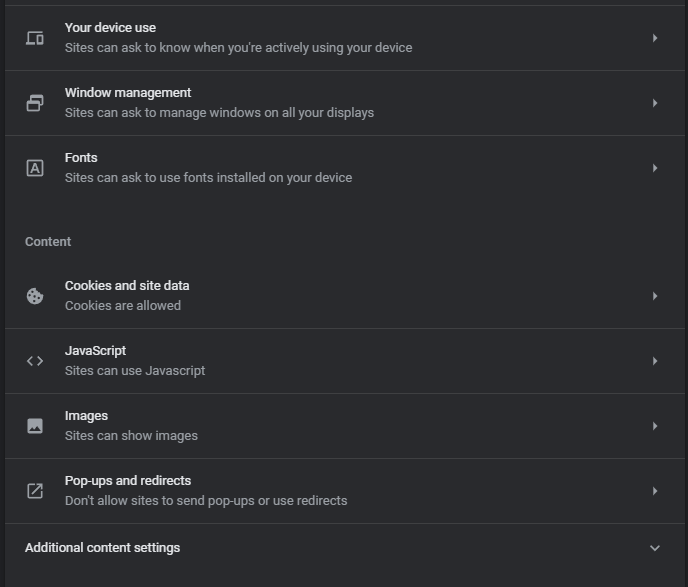Click the JavaScript code brackets icon
Image resolution: width=688 pixels, height=587 pixels.
(35, 361)
